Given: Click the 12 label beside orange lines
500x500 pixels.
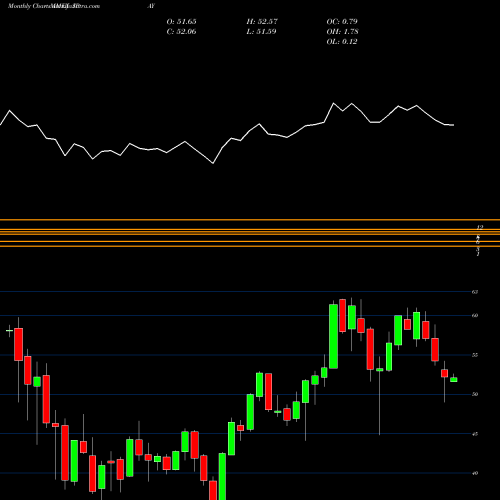Looking at the screenshot, I should point(479,227).
